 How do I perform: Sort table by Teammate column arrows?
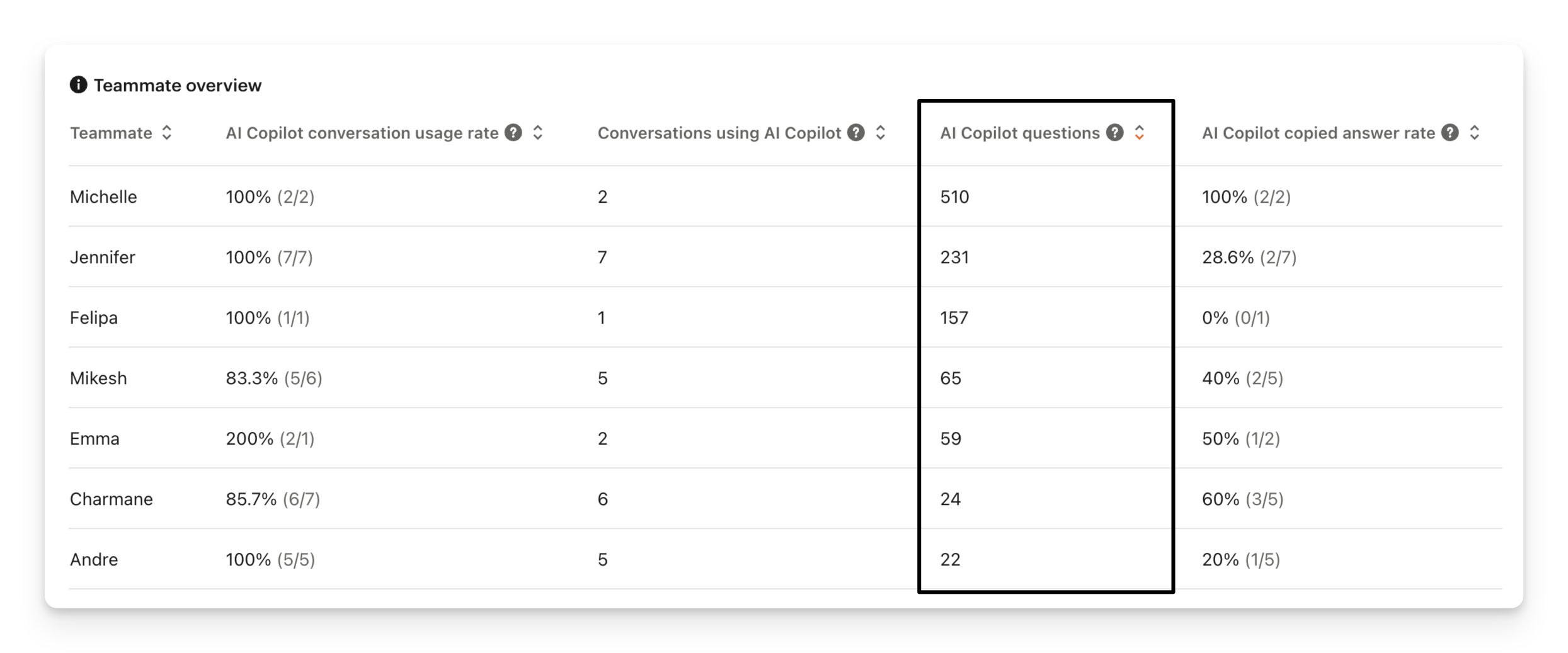pyautogui.click(x=166, y=133)
